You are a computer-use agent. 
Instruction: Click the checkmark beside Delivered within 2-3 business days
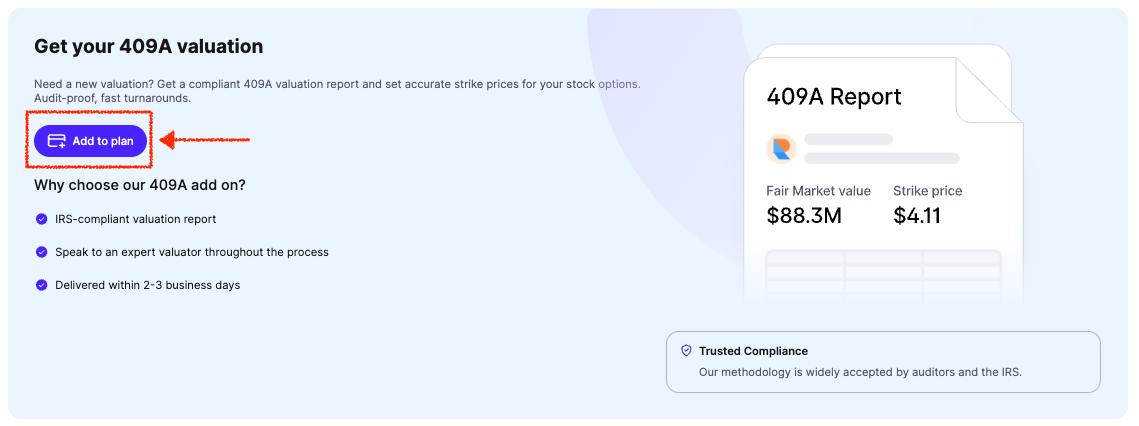pyautogui.click(x=41, y=285)
